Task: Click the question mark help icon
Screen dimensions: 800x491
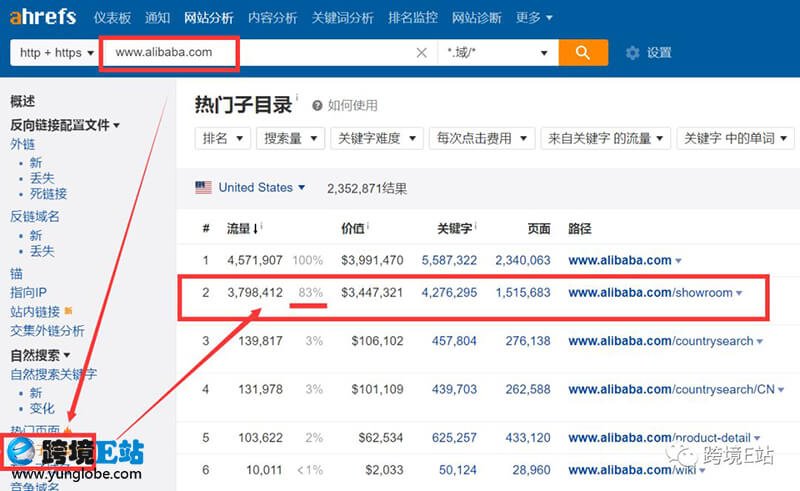Action: point(317,106)
